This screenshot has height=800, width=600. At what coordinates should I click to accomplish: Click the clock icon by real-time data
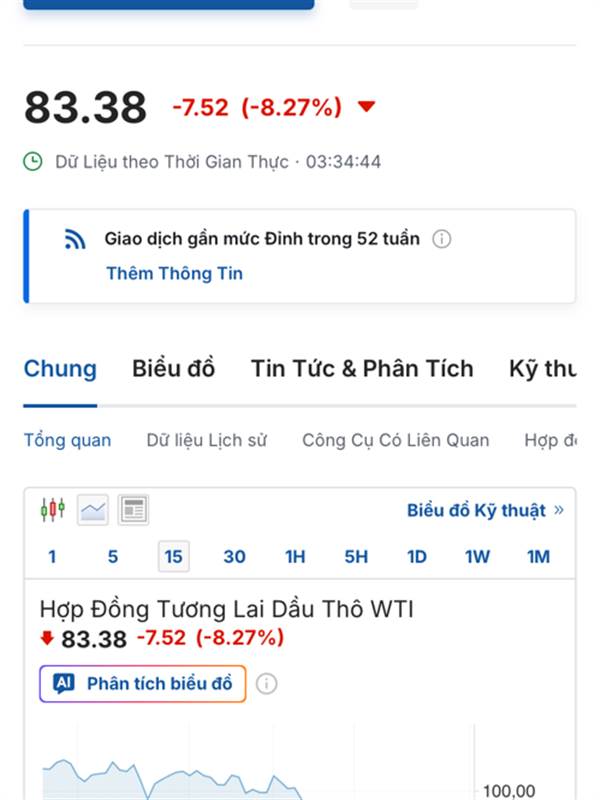click(33, 162)
